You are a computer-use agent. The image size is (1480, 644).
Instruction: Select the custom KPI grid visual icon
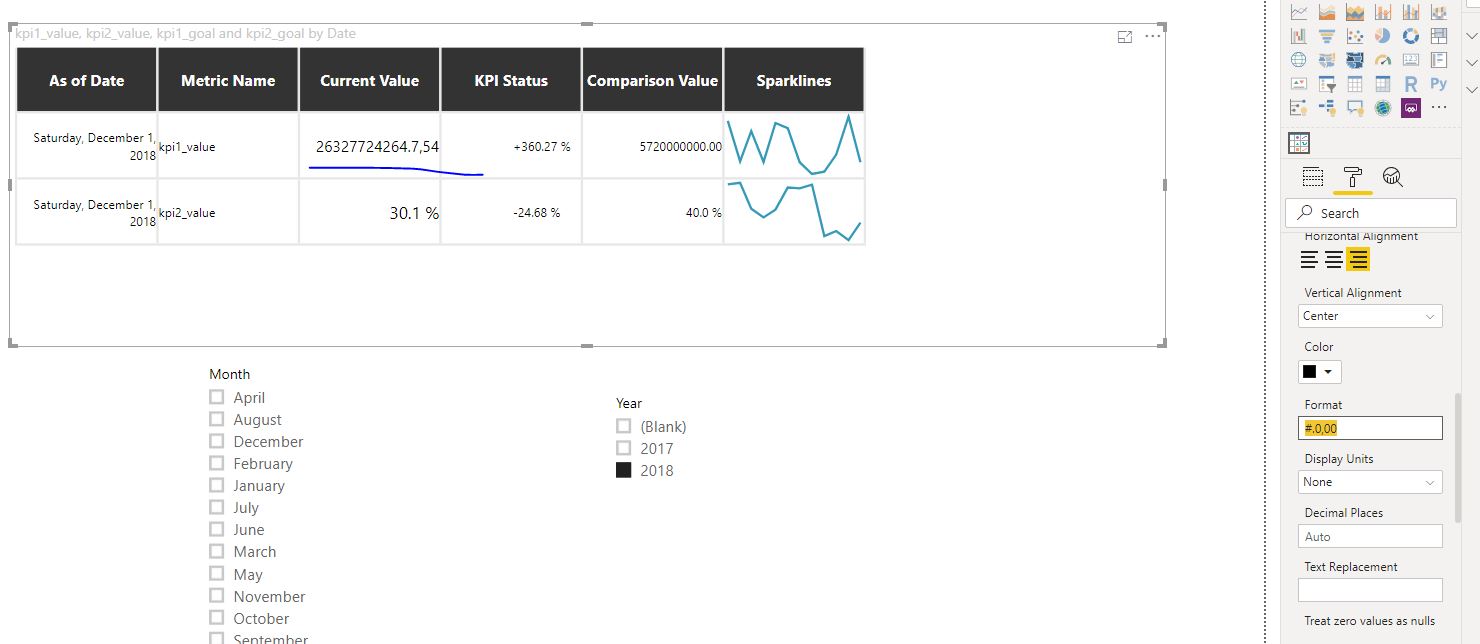point(1299,143)
